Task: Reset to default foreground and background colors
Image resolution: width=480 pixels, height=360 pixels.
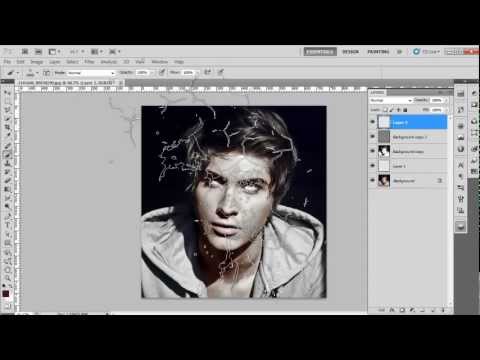Action: click(4, 286)
